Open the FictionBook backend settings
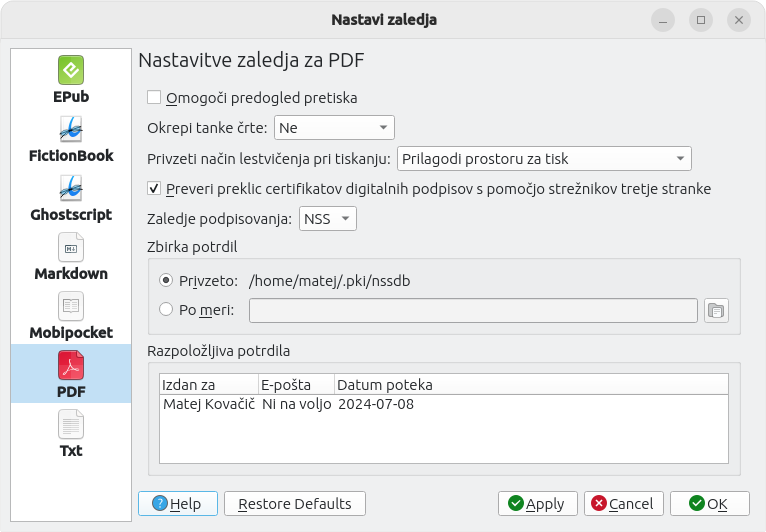The width and height of the screenshot is (766, 532). (x=71, y=139)
